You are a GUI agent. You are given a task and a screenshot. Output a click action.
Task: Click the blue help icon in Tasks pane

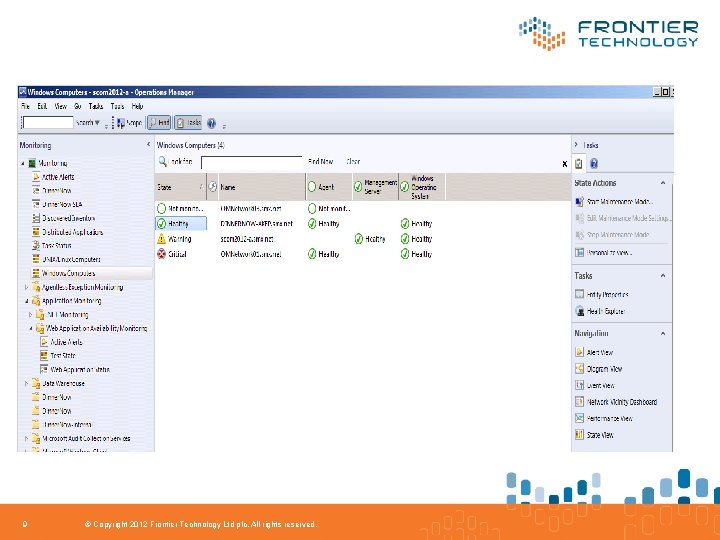click(594, 163)
